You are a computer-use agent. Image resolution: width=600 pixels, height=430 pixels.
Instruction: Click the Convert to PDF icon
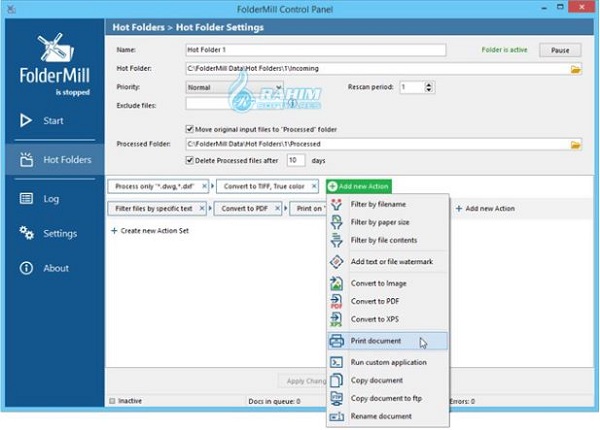click(x=336, y=301)
